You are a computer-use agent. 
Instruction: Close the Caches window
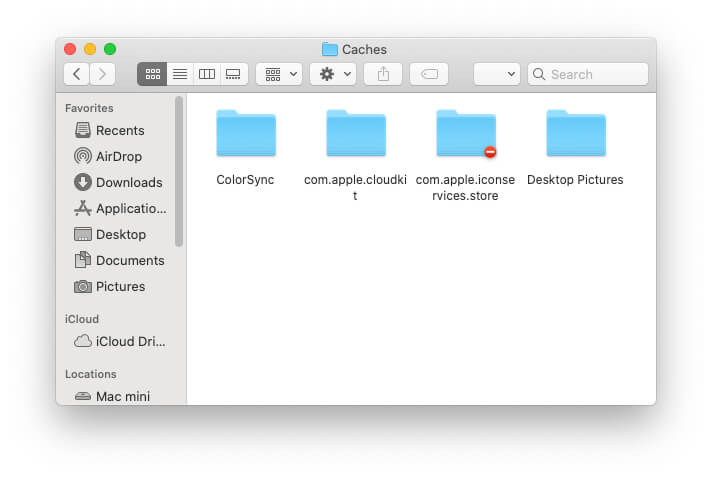[70, 49]
